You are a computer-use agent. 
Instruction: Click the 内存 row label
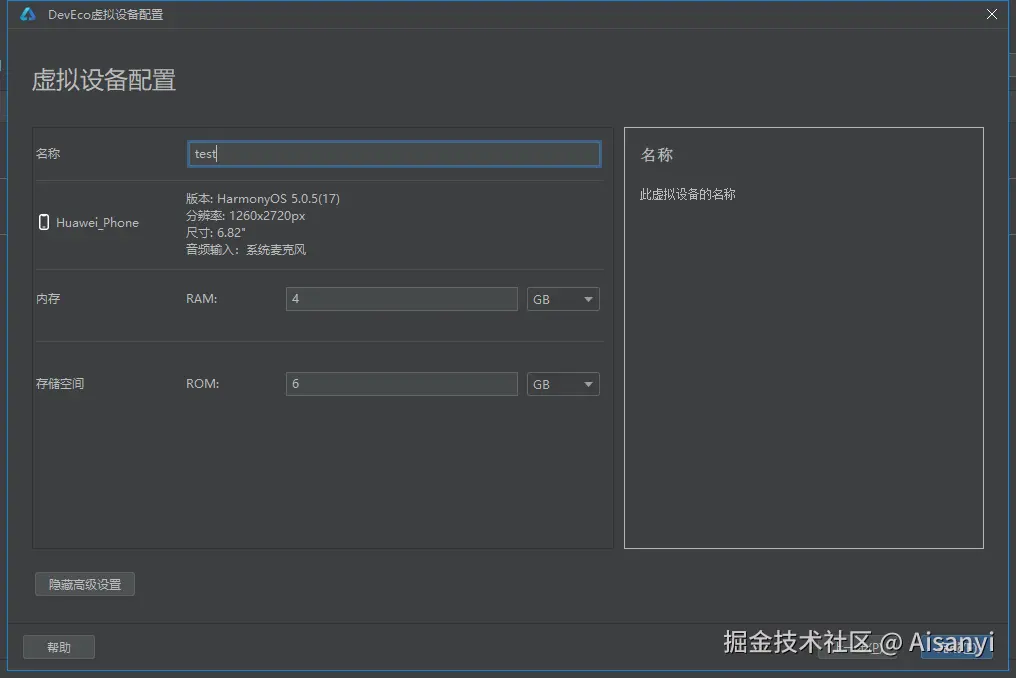48,299
